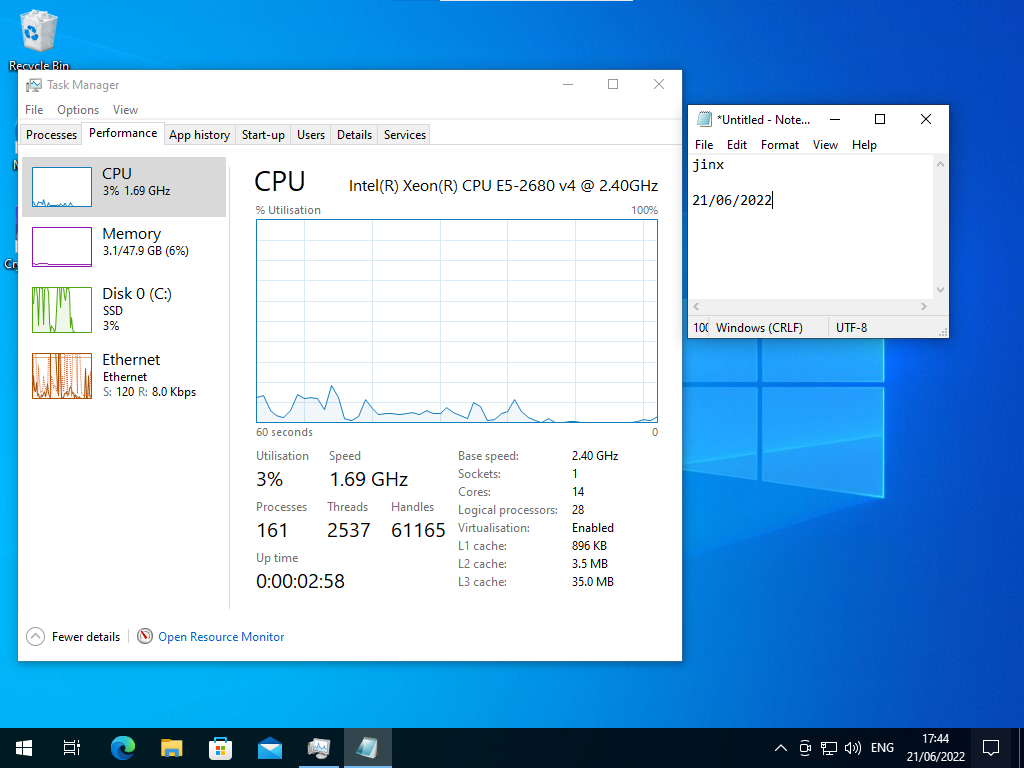Open Microsoft Store from taskbar
Image resolution: width=1024 pixels, height=769 pixels.
(x=220, y=747)
